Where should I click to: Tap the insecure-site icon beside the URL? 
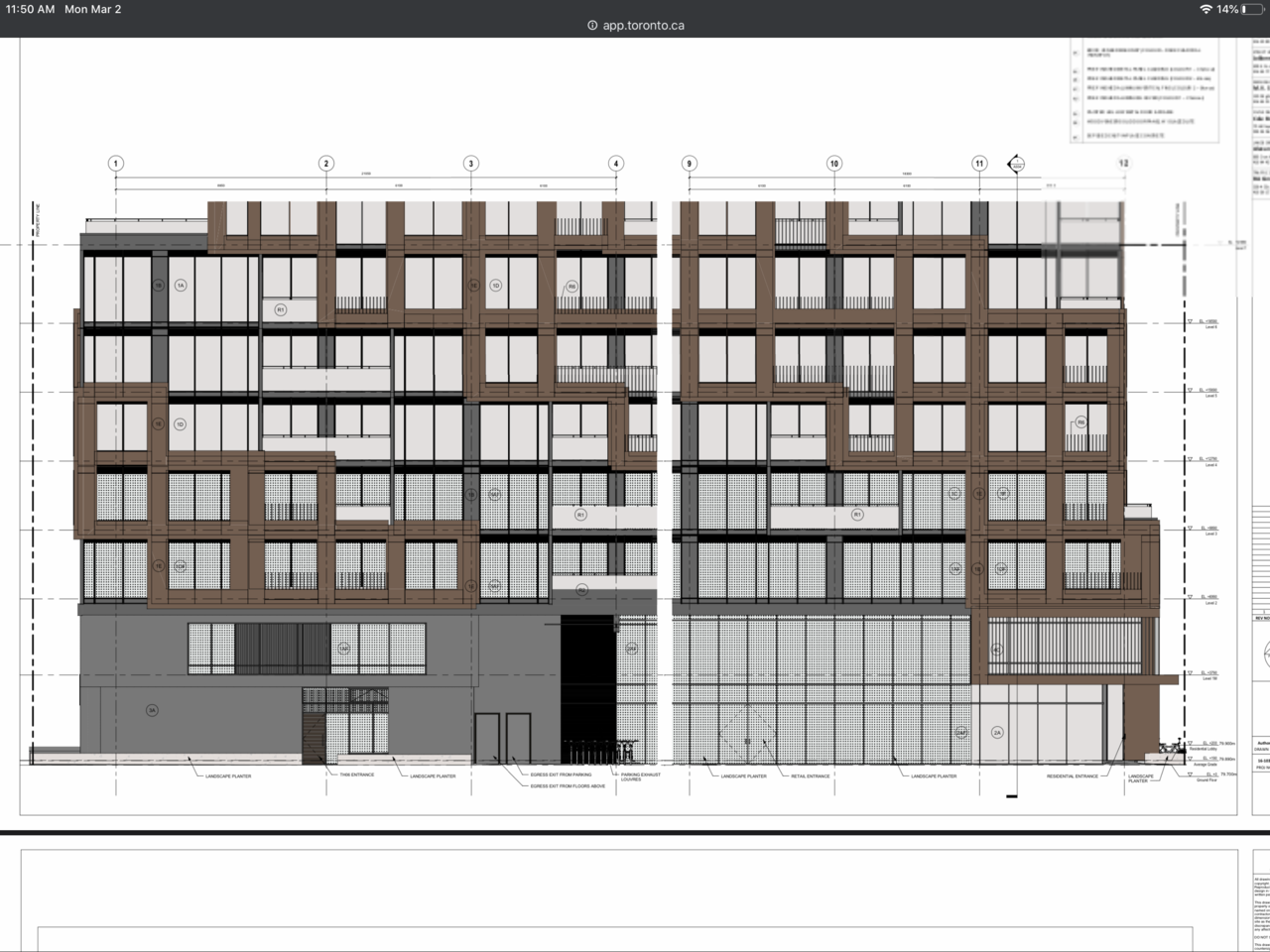(x=592, y=26)
